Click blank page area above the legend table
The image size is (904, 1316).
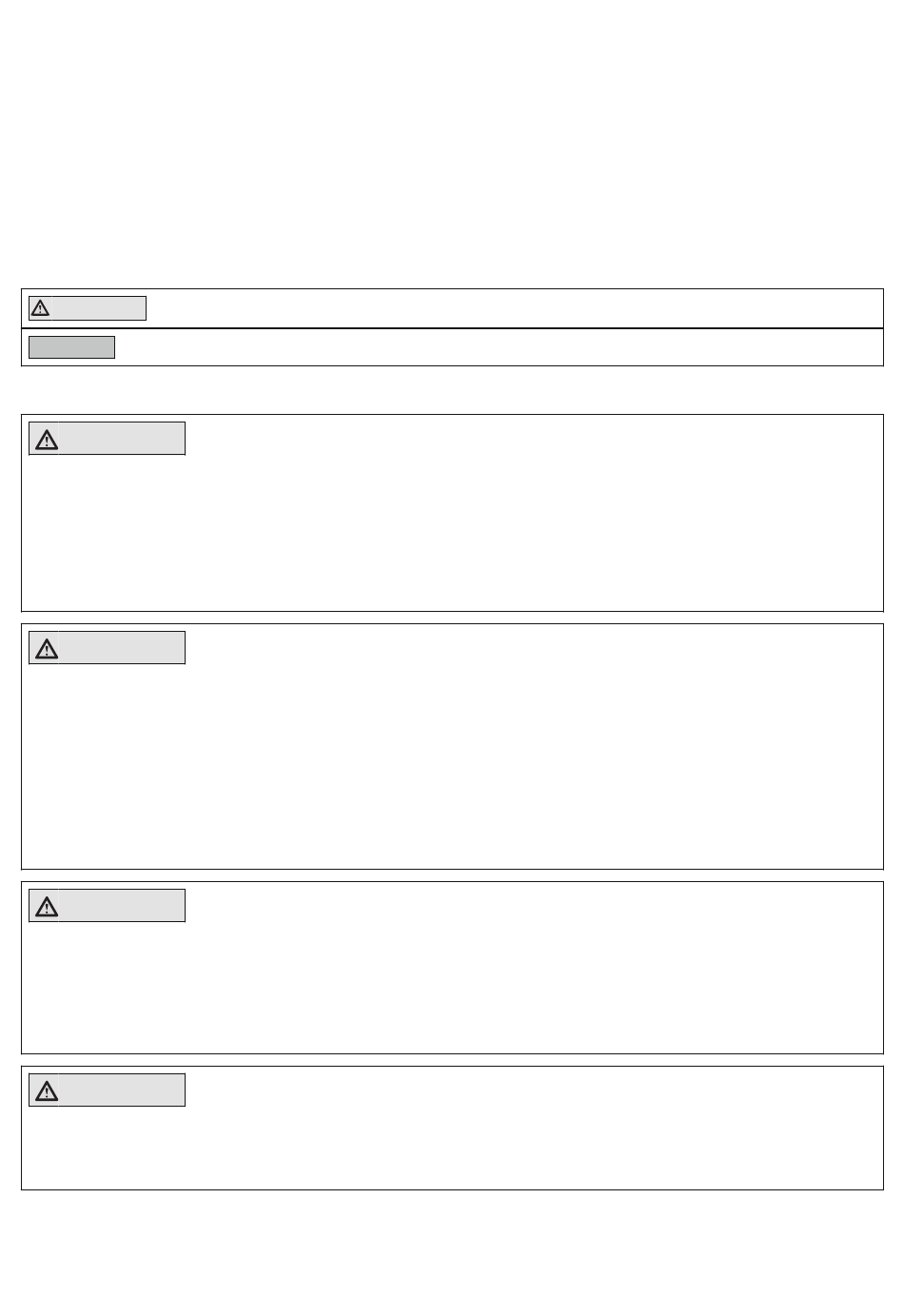[x=452, y=143]
